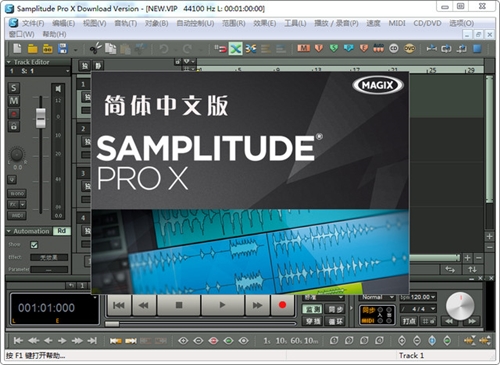
Task: Click the Save project floppy disk icon
Action: 63,49
